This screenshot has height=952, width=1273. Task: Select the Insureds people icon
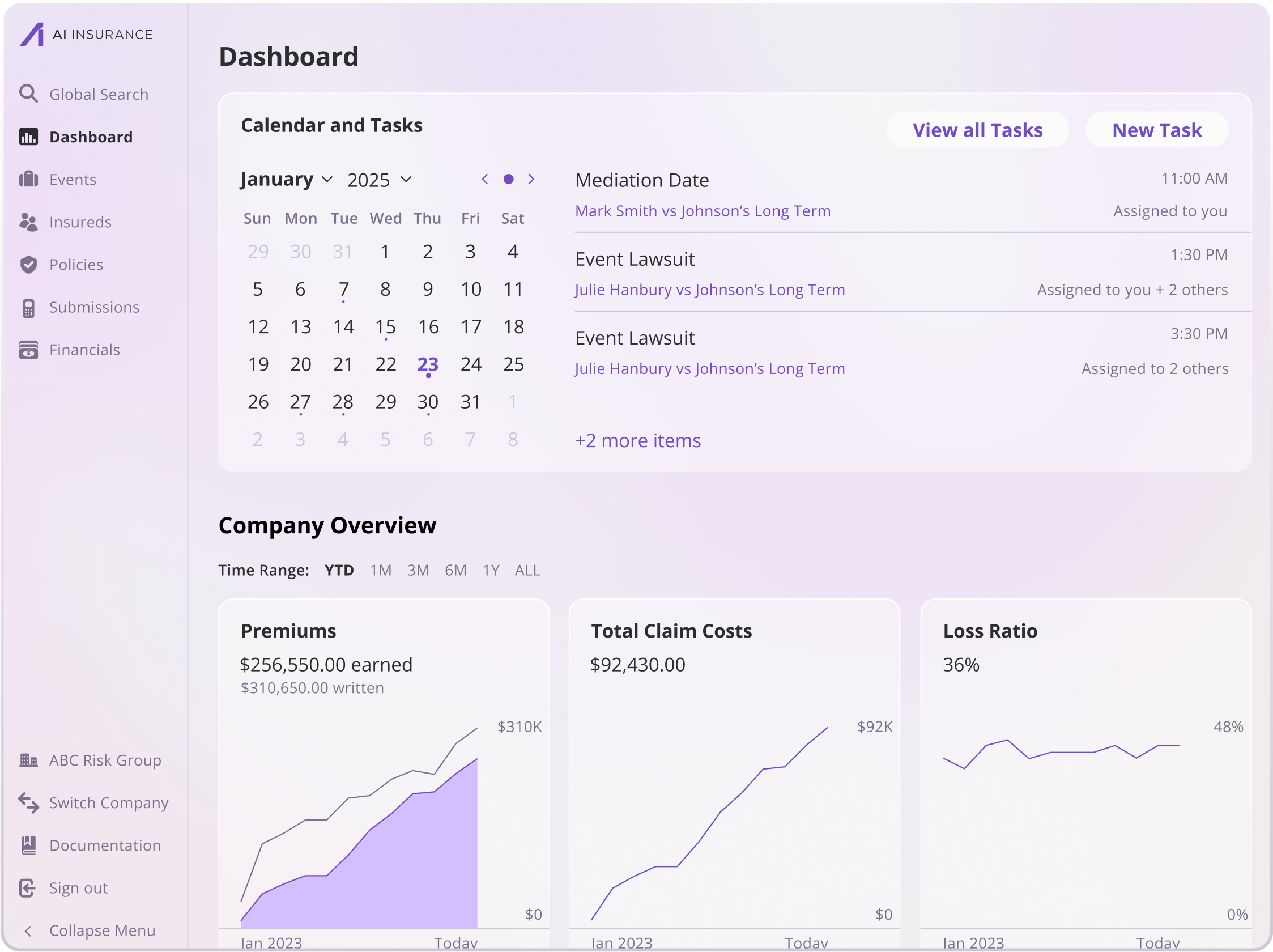tap(29, 222)
